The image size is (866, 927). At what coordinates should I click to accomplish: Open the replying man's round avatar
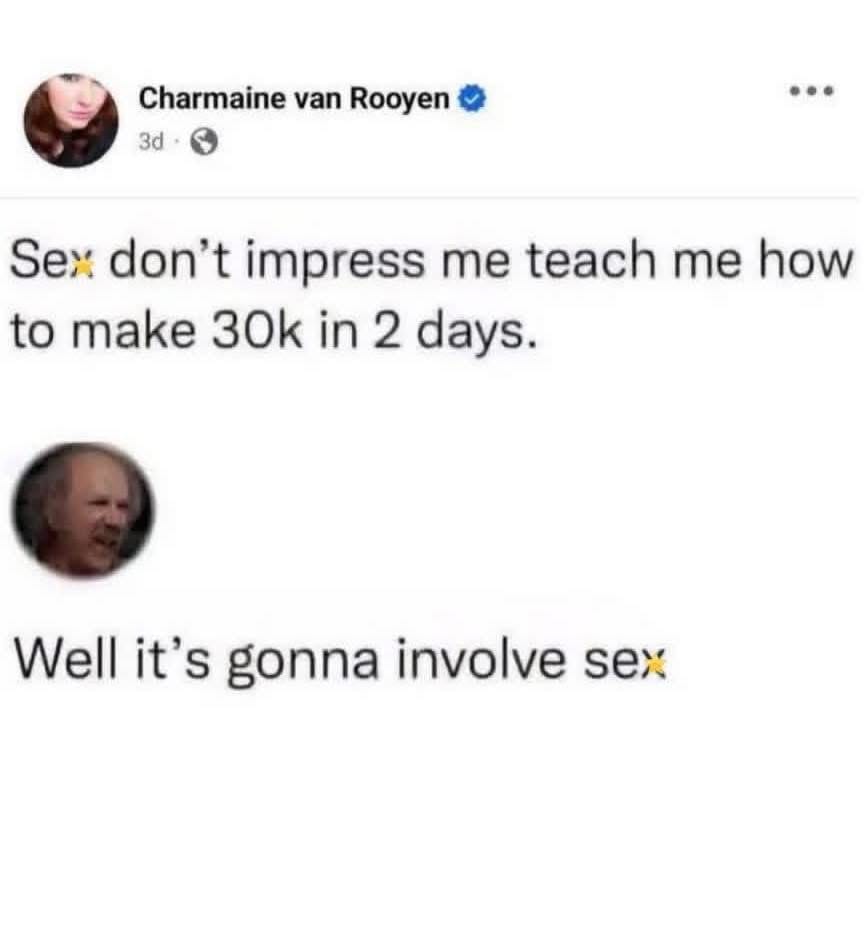coord(83,510)
